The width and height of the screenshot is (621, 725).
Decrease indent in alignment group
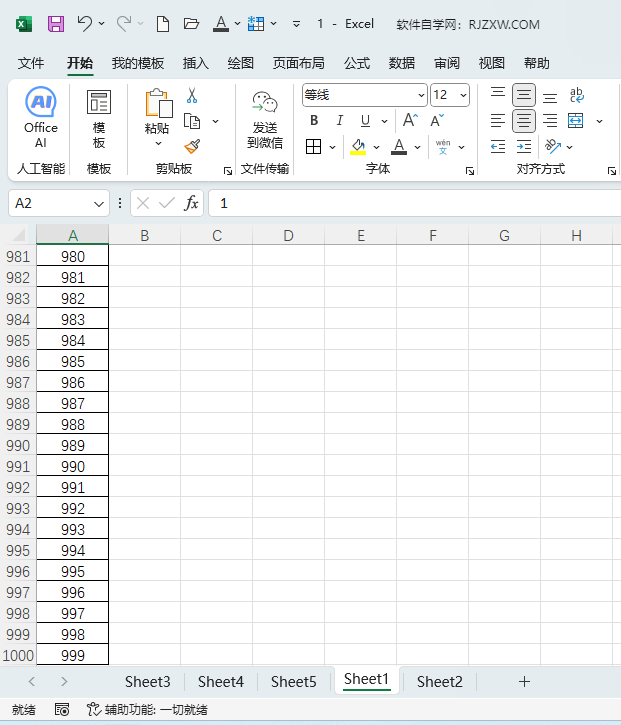498,147
